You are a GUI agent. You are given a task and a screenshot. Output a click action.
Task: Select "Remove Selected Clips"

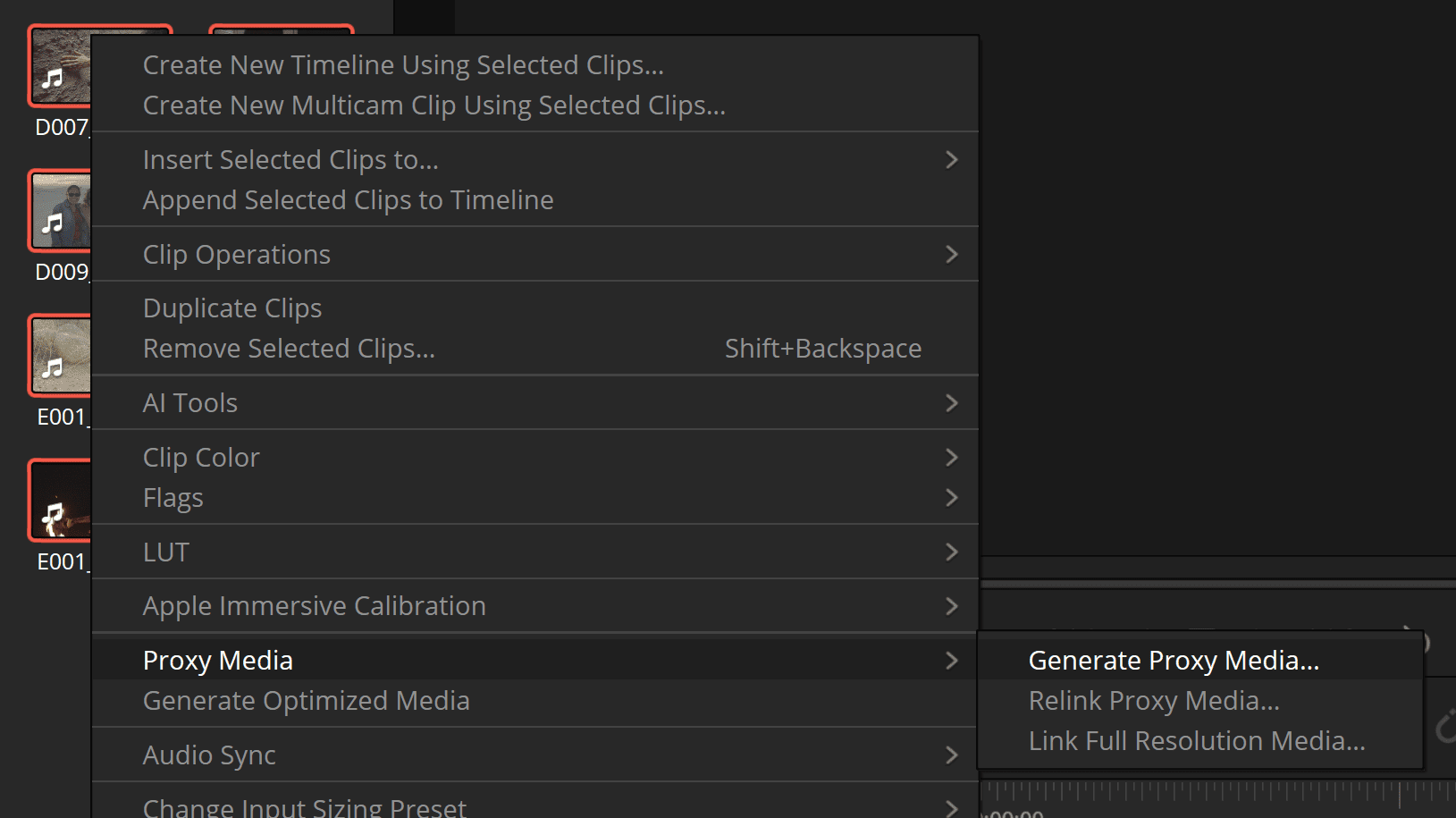(x=289, y=348)
